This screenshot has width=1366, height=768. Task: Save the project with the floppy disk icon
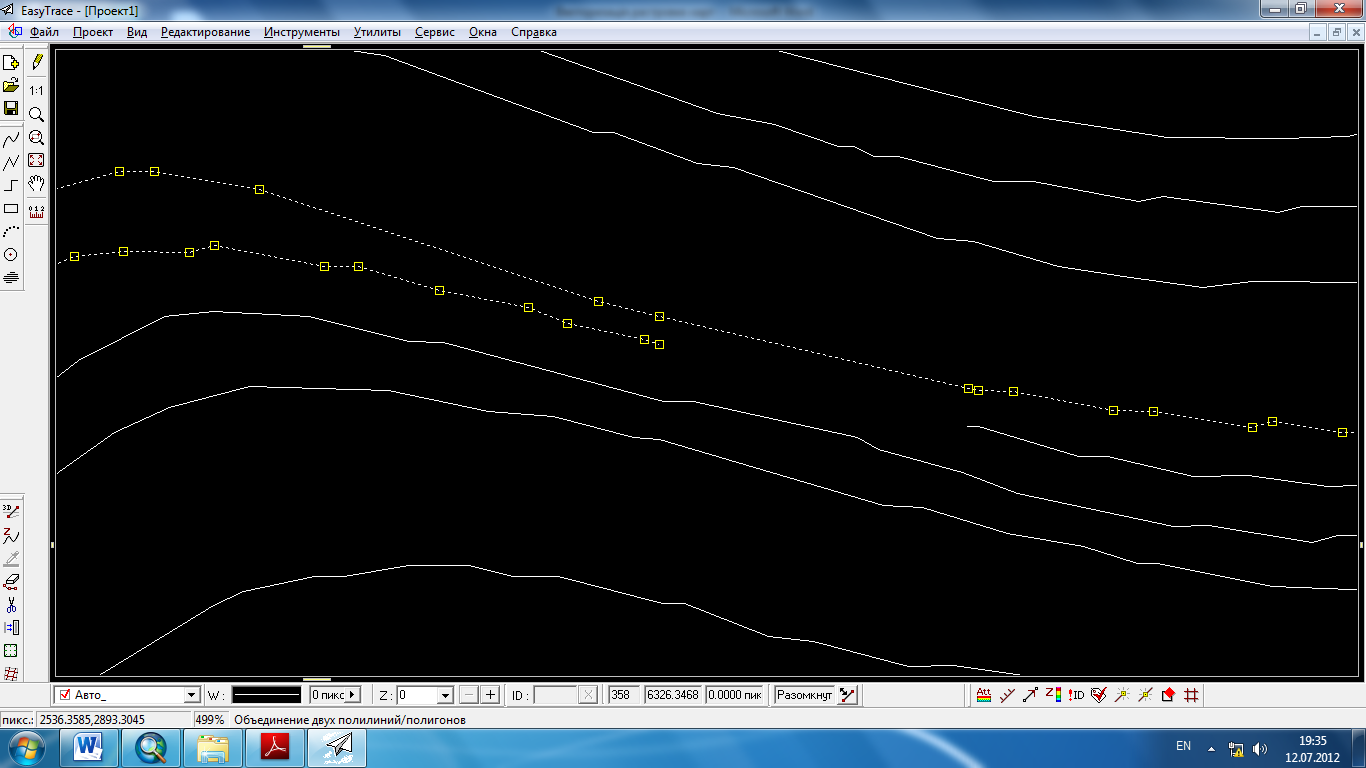(x=11, y=108)
